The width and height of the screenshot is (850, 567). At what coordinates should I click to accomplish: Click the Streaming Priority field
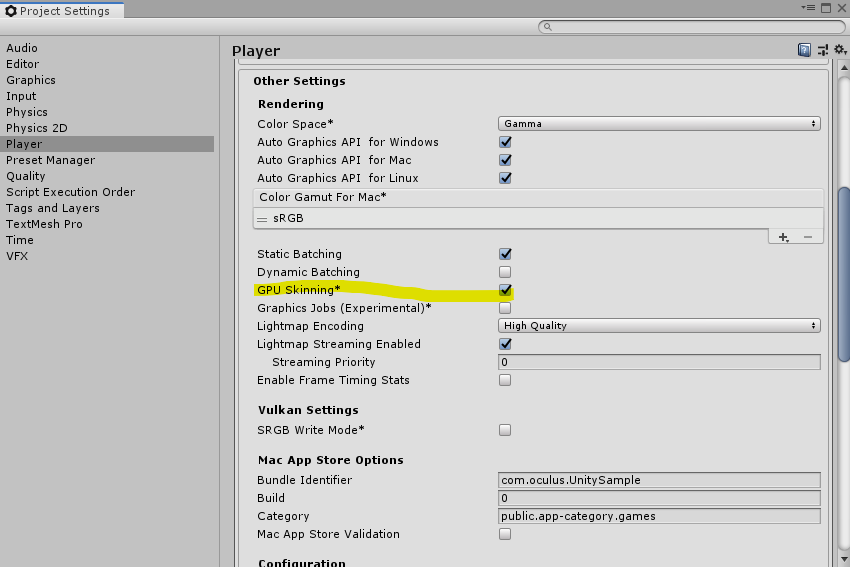point(659,362)
